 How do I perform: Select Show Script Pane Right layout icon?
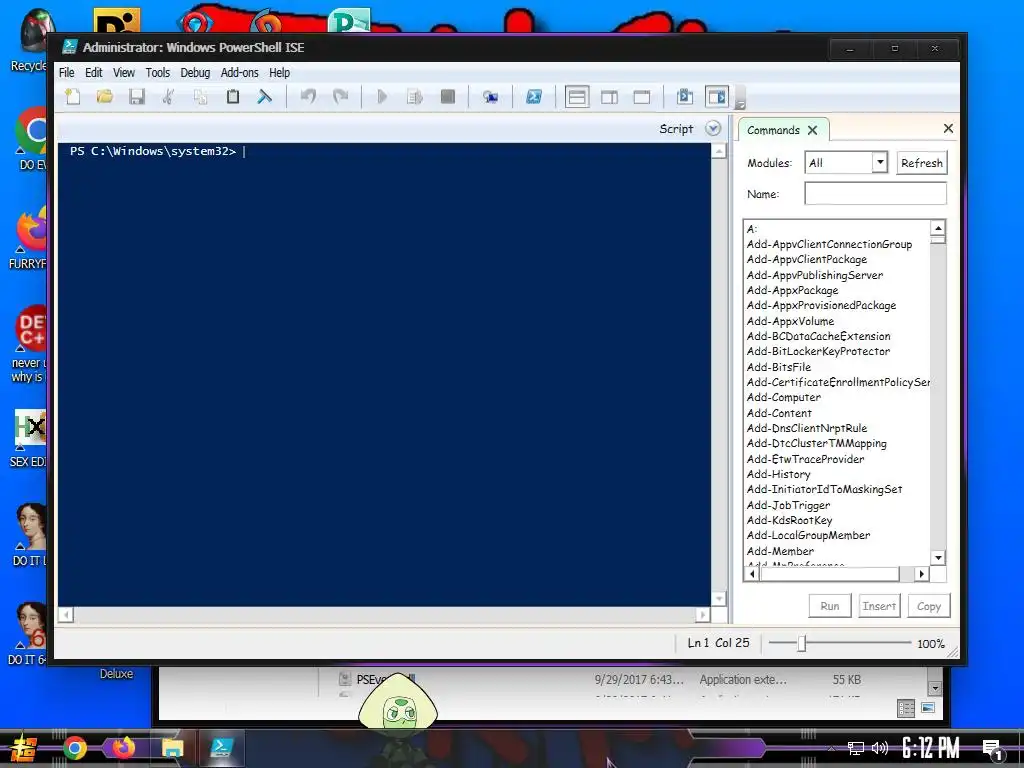(609, 97)
